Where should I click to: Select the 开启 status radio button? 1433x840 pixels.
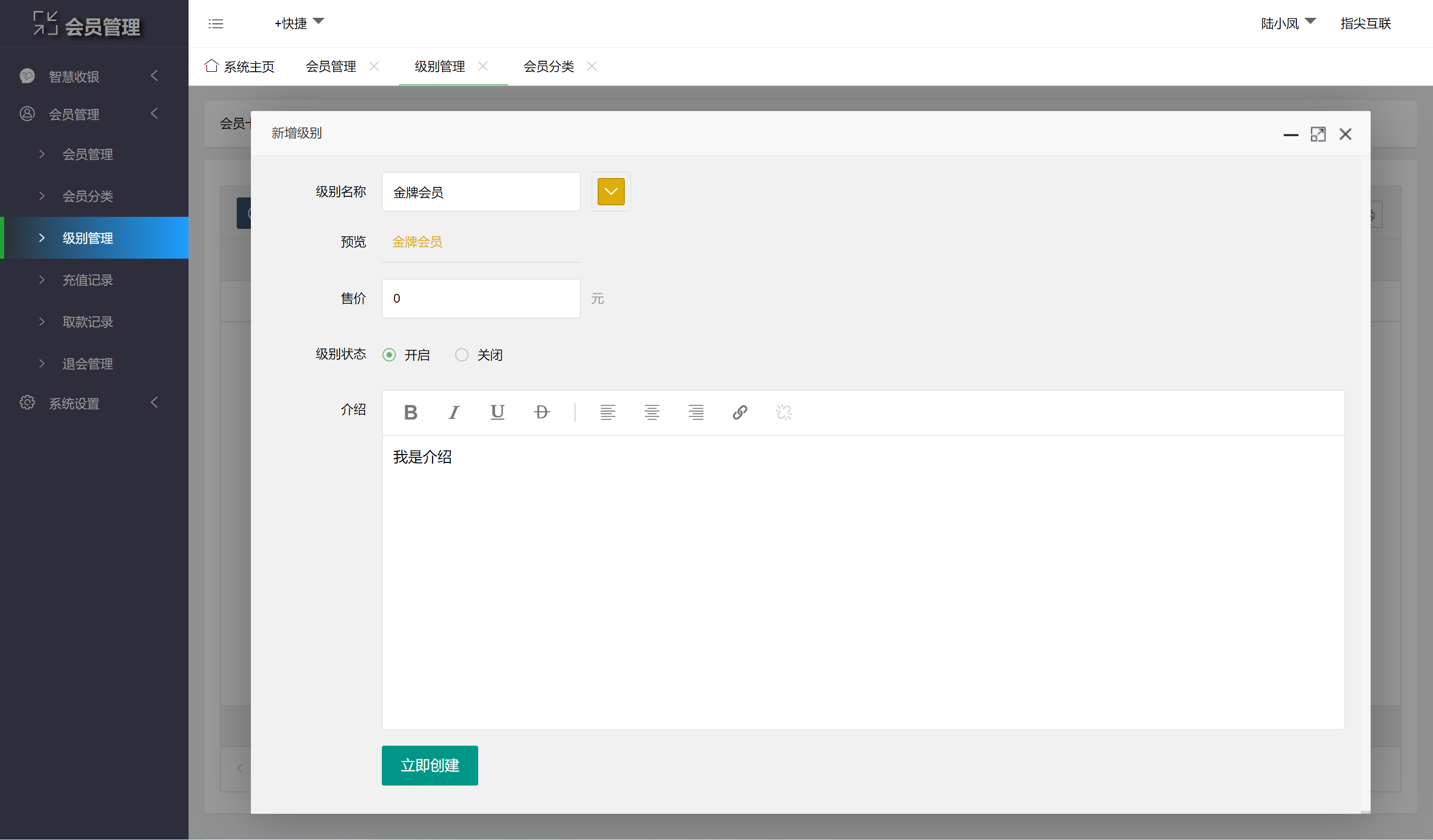(390, 355)
